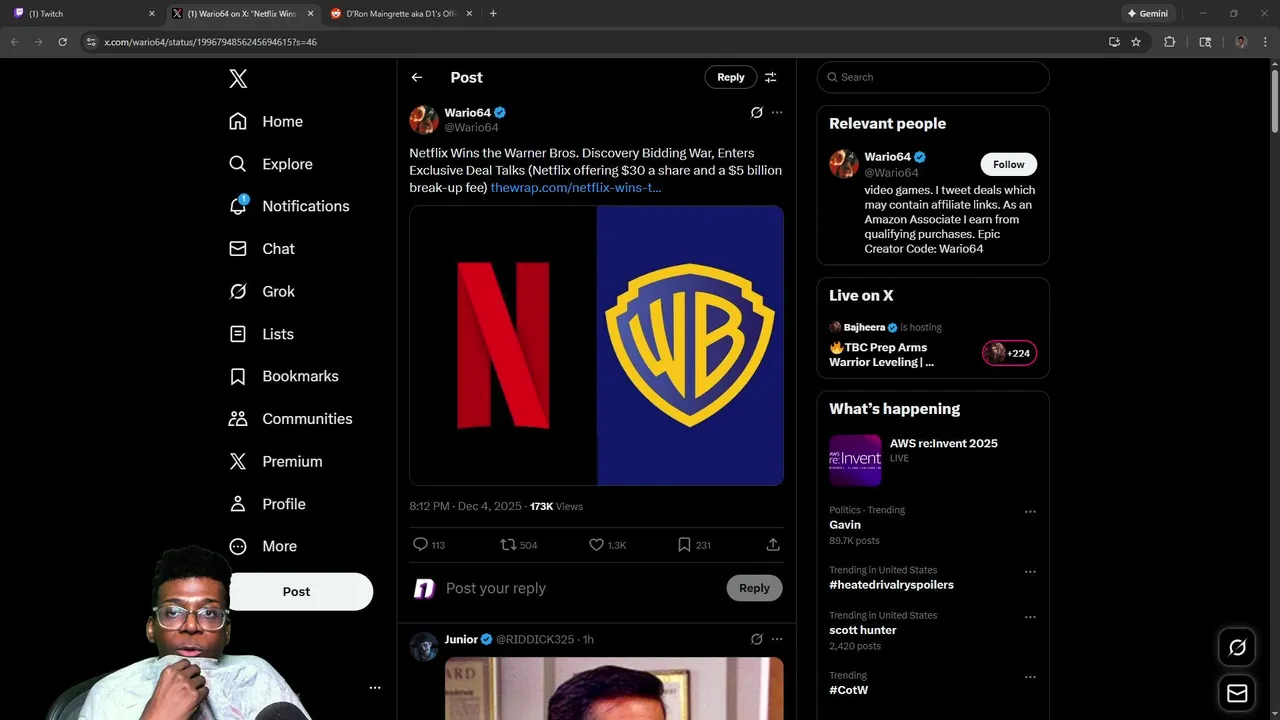Click Grok icon on Wario64 post
Screen dimensions: 1280x720
[757, 112]
